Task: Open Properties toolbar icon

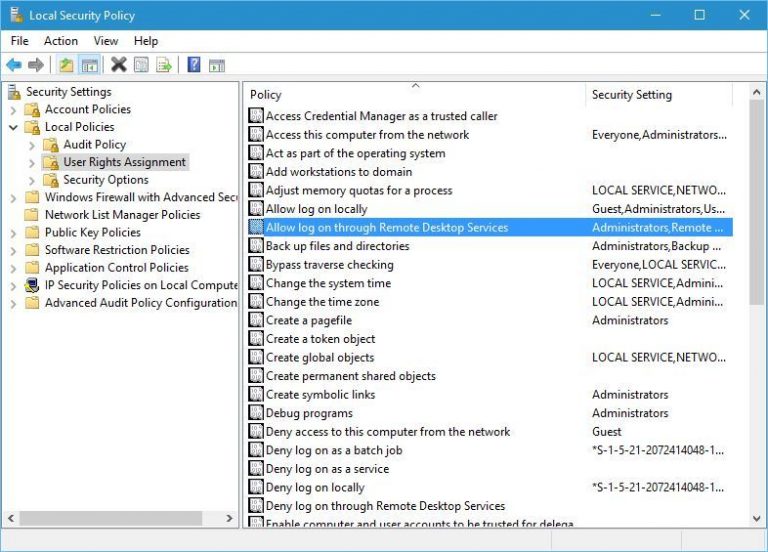Action: pos(142,65)
